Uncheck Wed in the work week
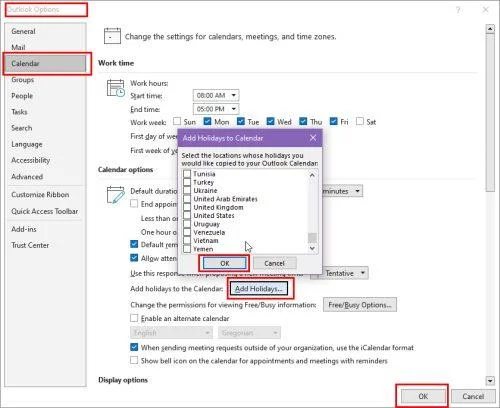Image resolution: width=500 pixels, height=408 pixels. click(270, 121)
